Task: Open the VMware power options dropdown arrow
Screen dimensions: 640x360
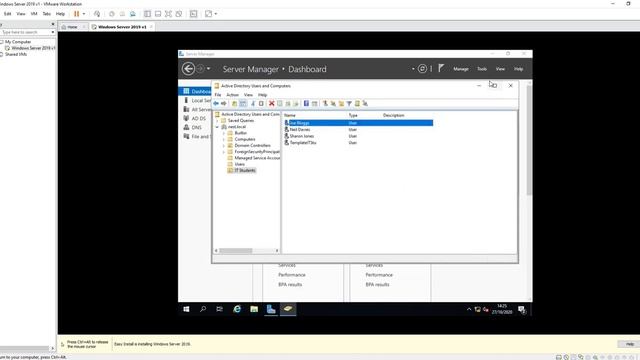Action: [84, 13]
